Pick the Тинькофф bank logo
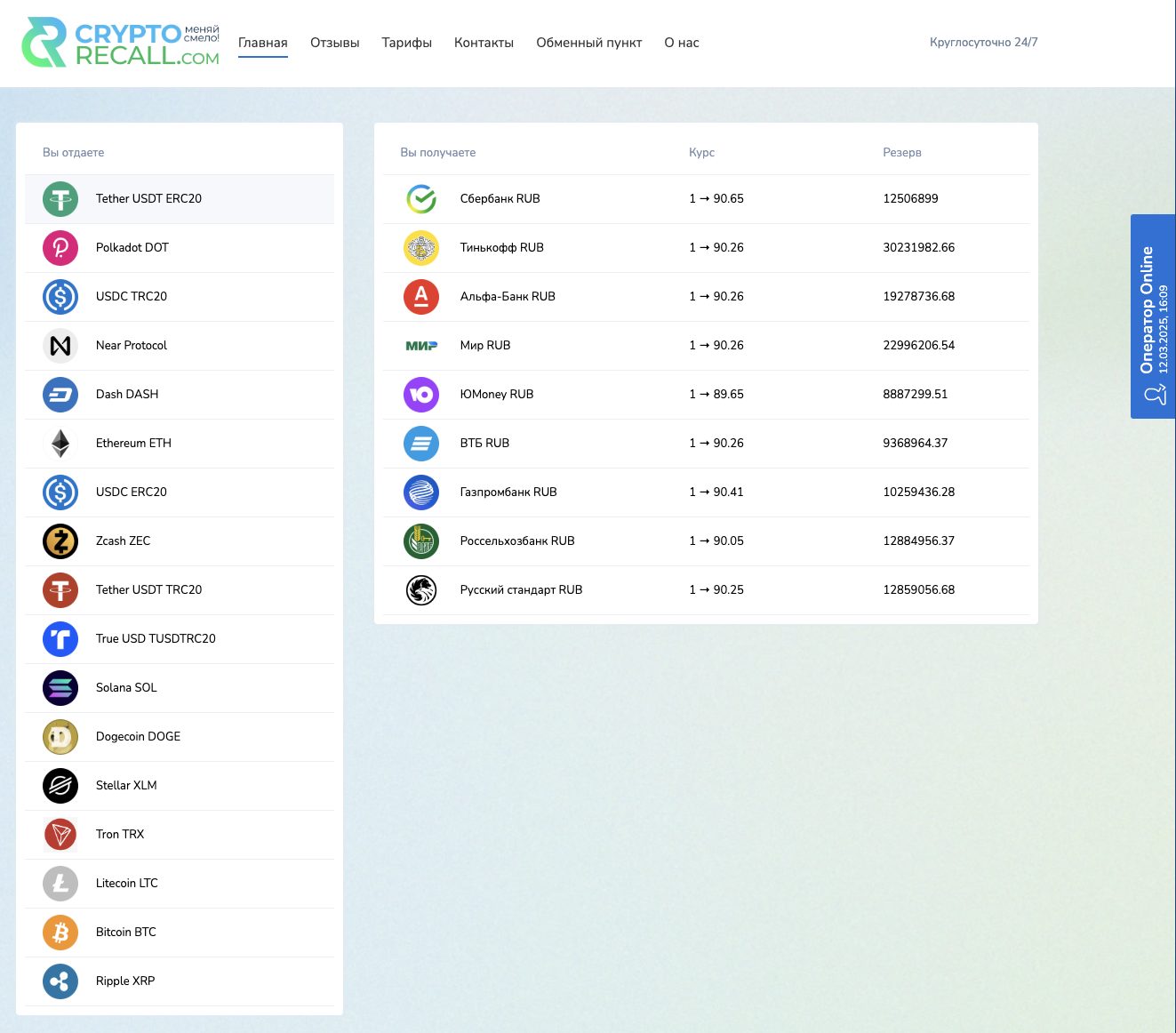 421,248
